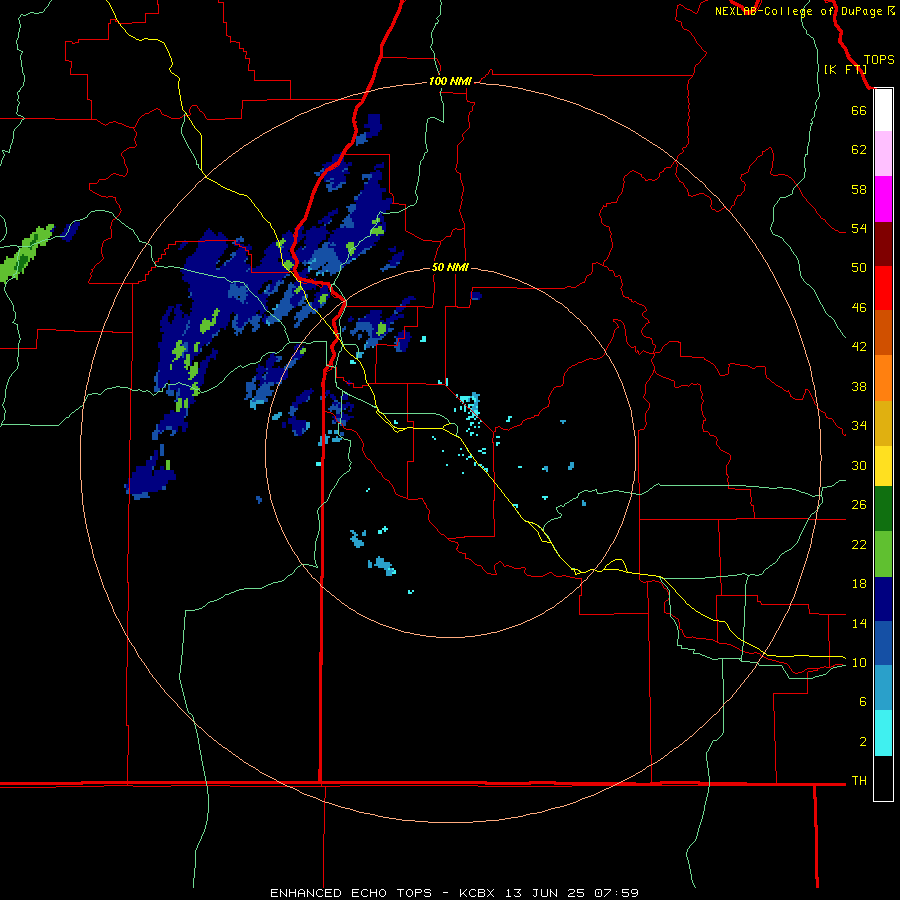Click the KCBX radar station identifier
Screen dimensions: 900x900
click(x=476, y=893)
